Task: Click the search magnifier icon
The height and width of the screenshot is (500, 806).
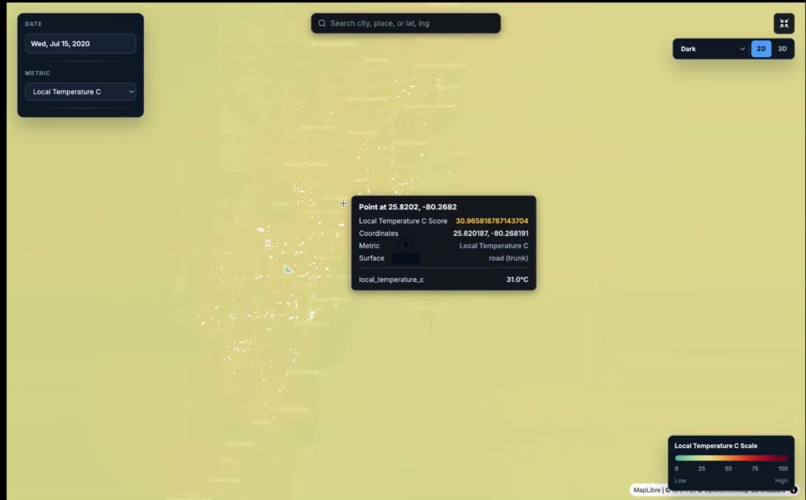Action: click(x=322, y=23)
